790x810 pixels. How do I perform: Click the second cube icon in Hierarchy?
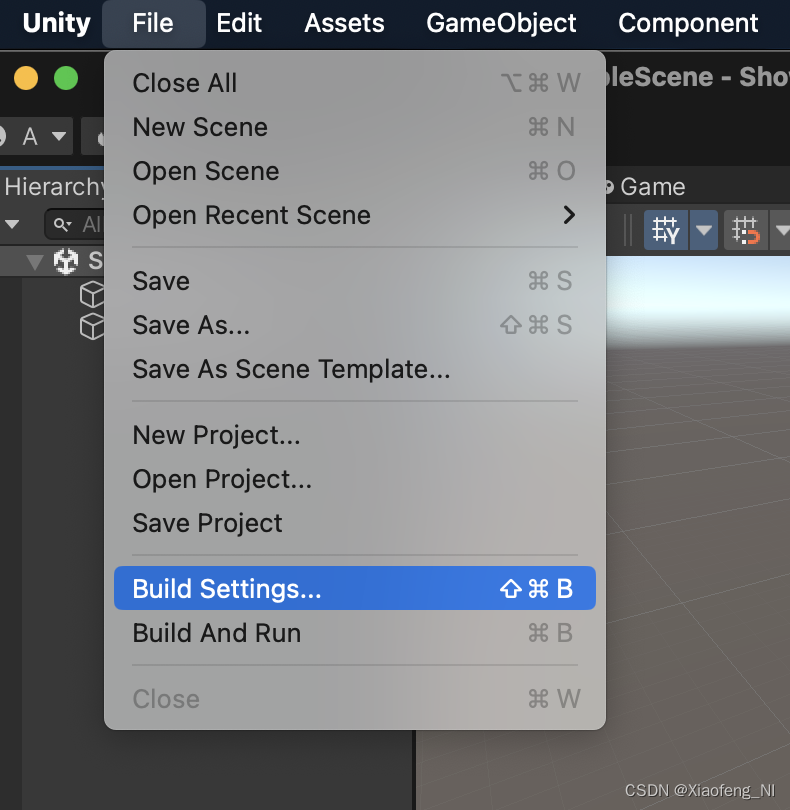tap(92, 324)
